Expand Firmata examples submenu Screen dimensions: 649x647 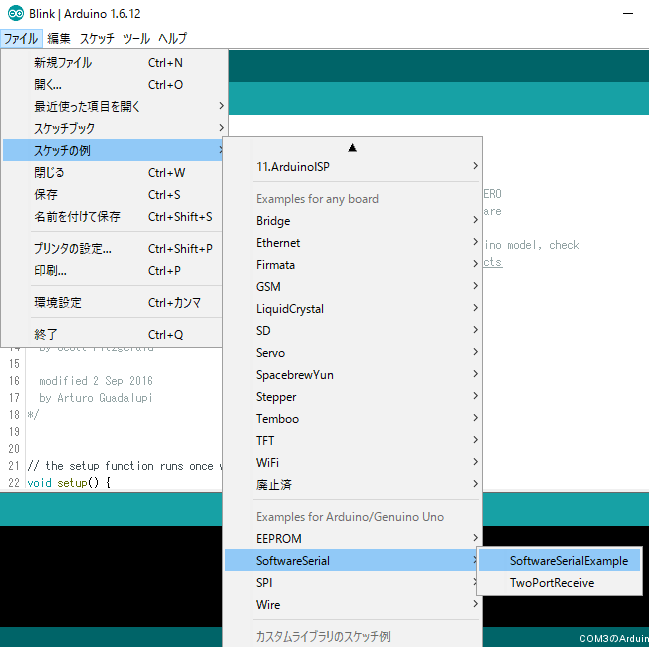click(x=353, y=265)
